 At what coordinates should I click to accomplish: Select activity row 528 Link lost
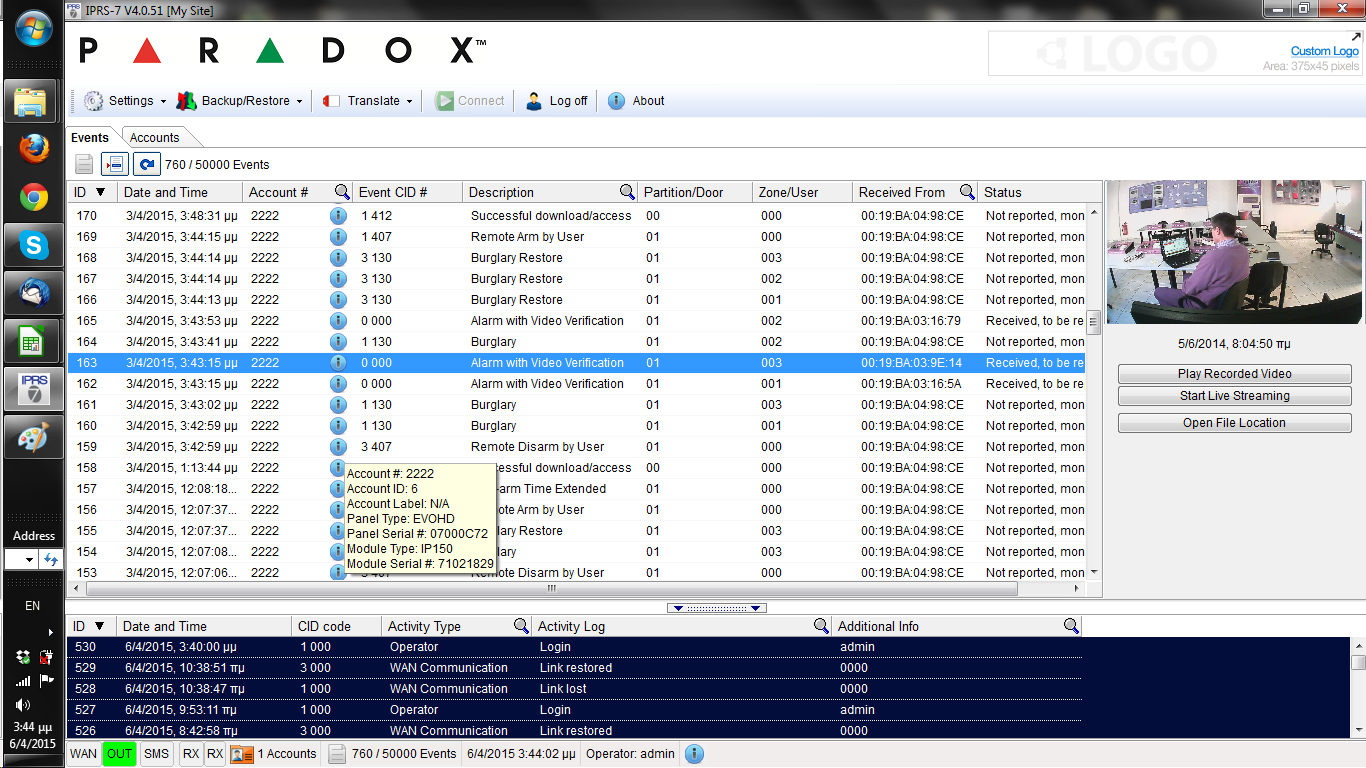[574, 689]
